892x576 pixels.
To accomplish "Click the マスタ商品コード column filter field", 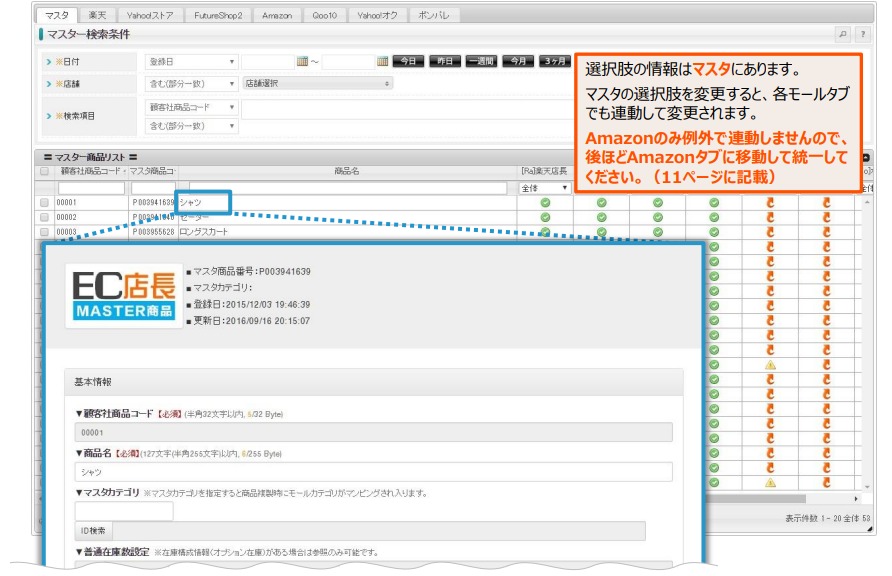I will point(154,188).
